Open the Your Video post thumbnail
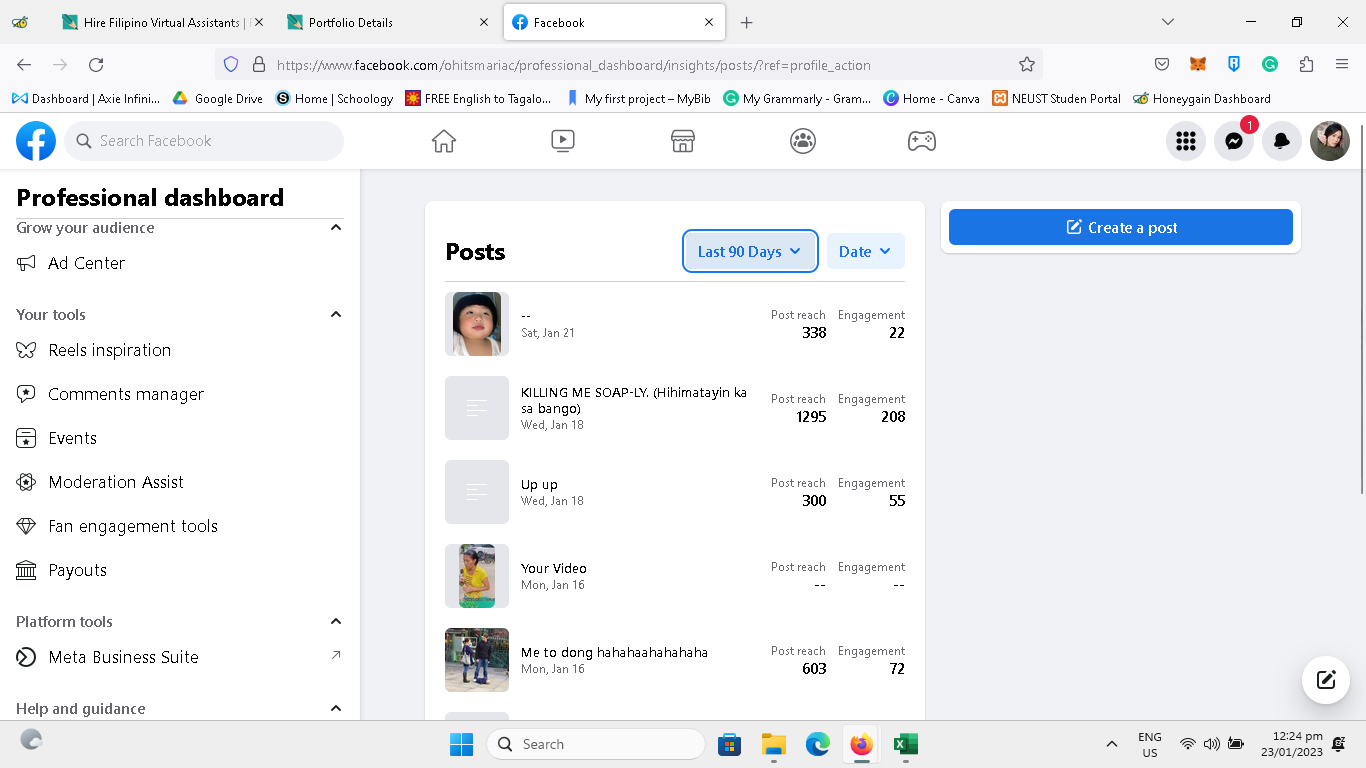This screenshot has height=768, width=1366. point(477,576)
